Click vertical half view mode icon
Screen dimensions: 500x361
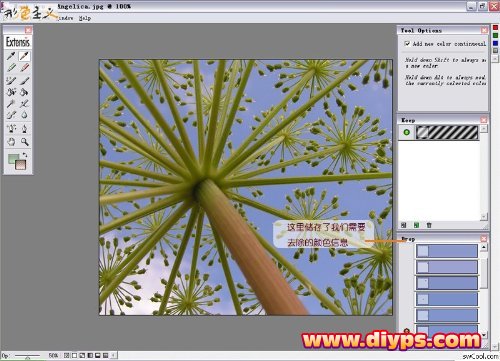pyautogui.click(x=90, y=356)
